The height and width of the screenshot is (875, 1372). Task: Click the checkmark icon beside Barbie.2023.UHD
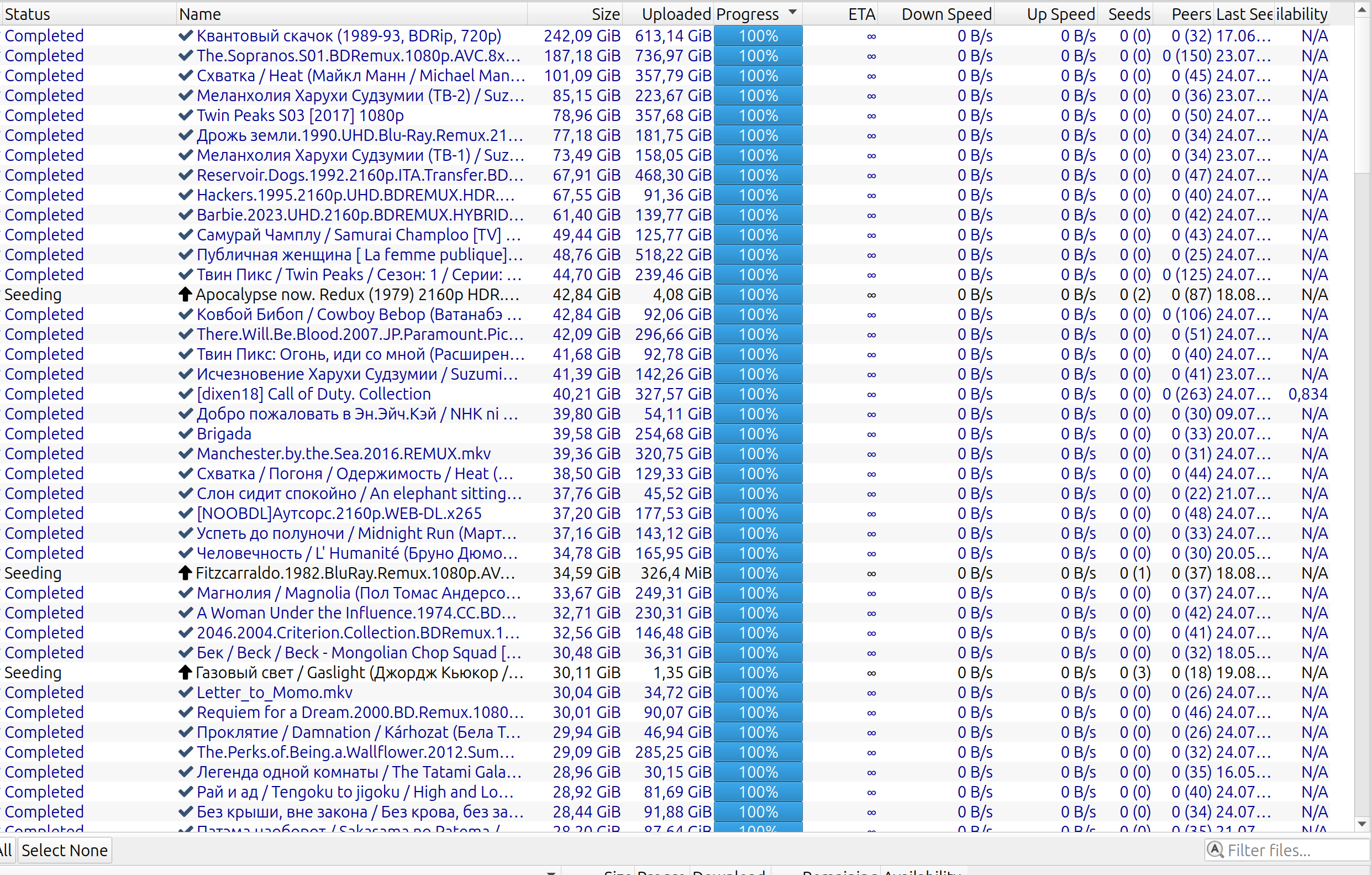coord(185,214)
